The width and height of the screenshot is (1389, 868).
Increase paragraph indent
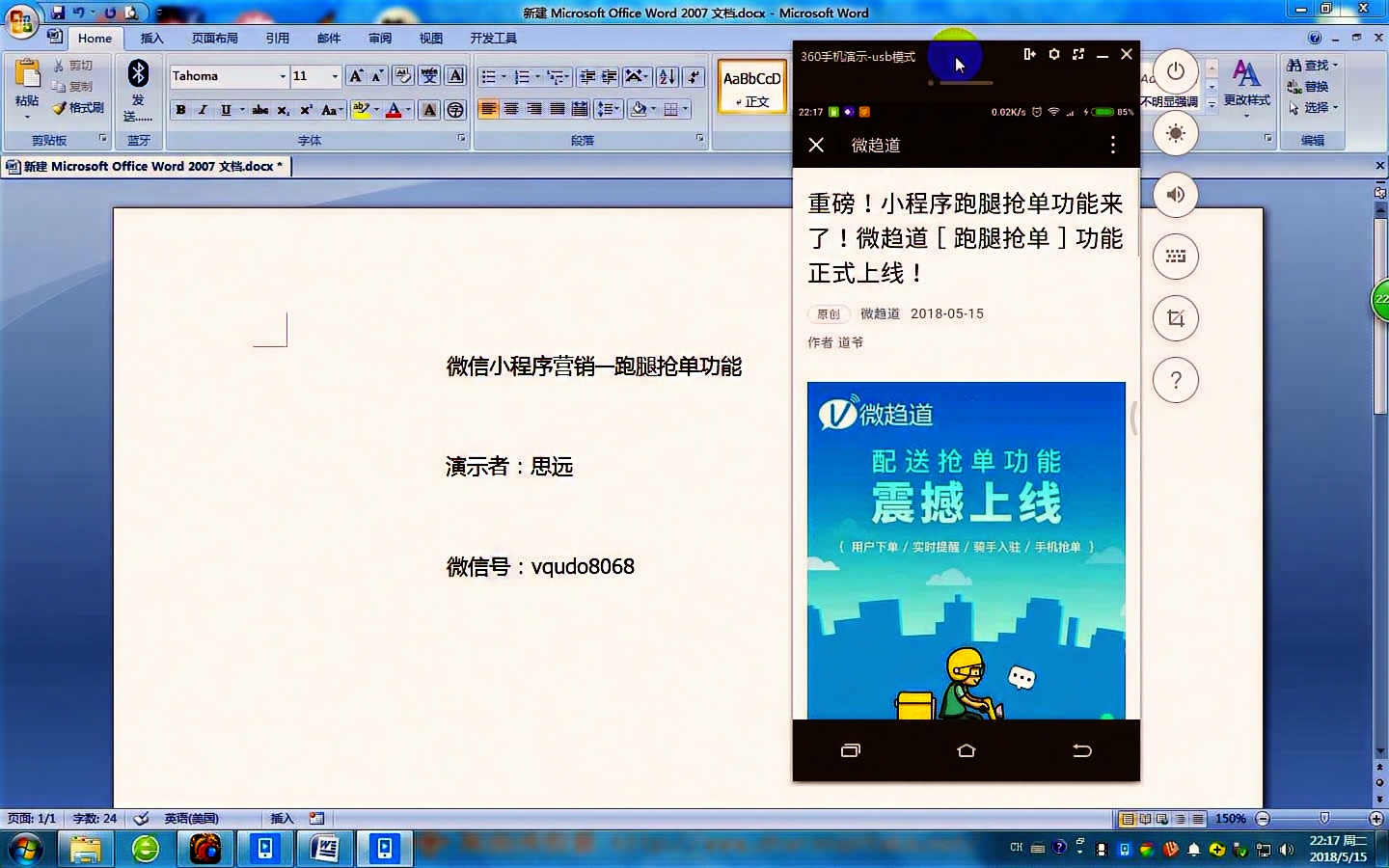point(610,76)
